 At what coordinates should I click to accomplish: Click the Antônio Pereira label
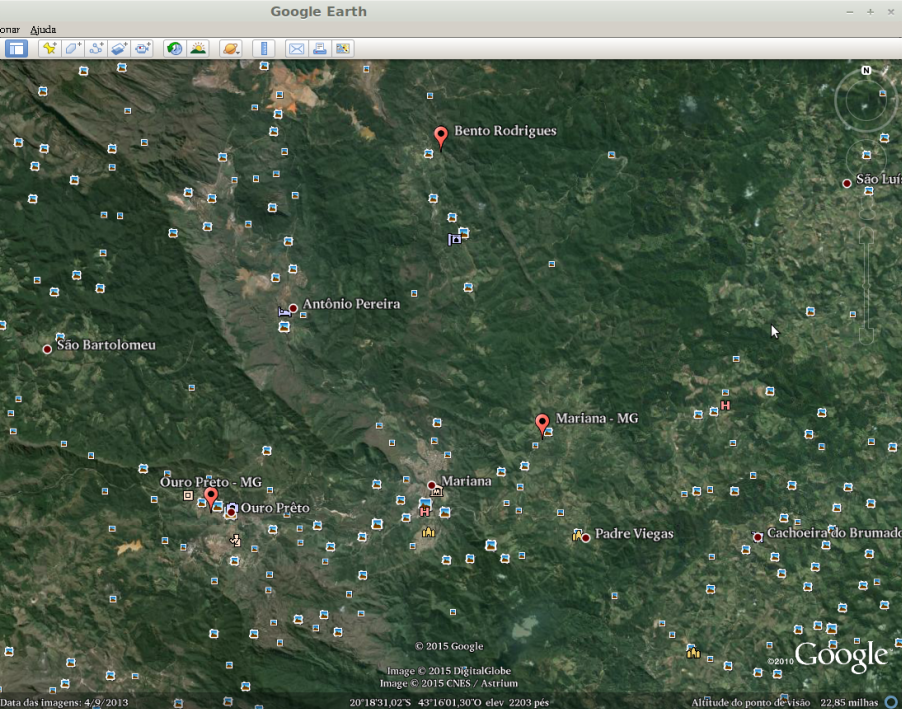351,304
